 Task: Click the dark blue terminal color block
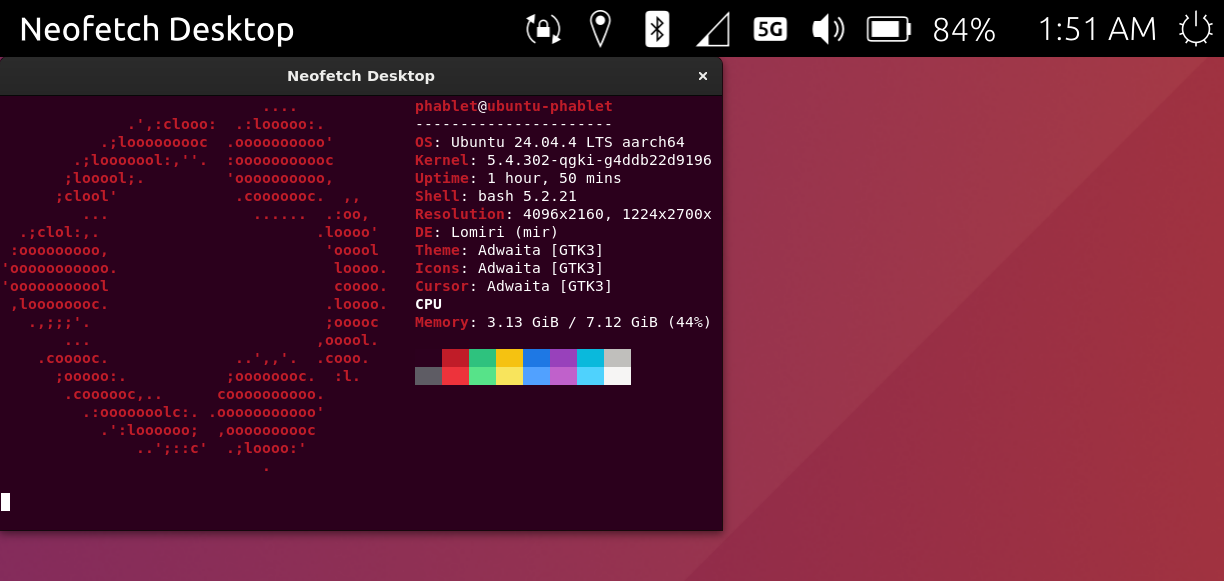pyautogui.click(x=536, y=358)
